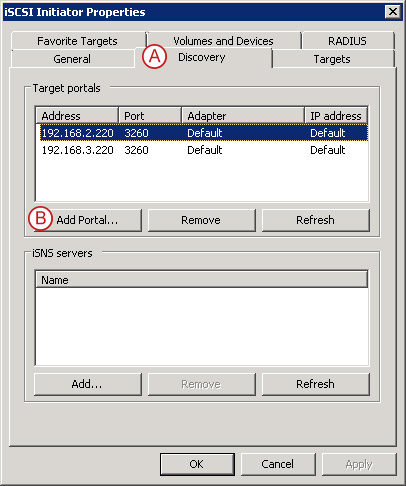Viewport: 406px width, 486px height.
Task: Cancel the iSCSI properties dialog
Action: pyautogui.click(x=278, y=464)
